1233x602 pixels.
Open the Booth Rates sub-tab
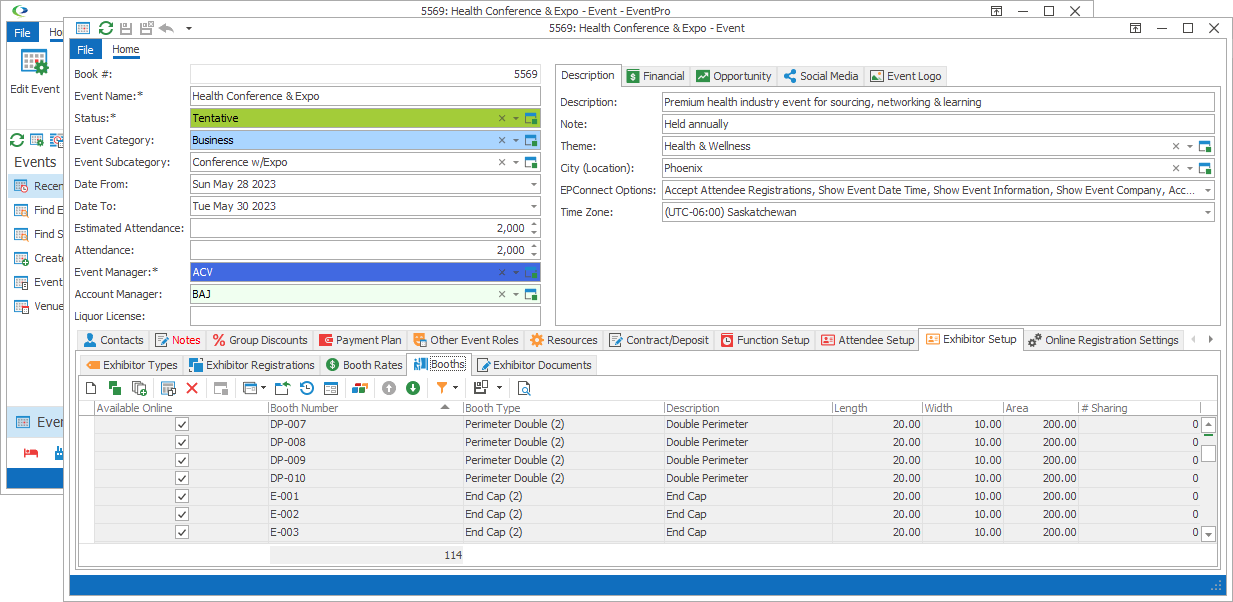(364, 365)
